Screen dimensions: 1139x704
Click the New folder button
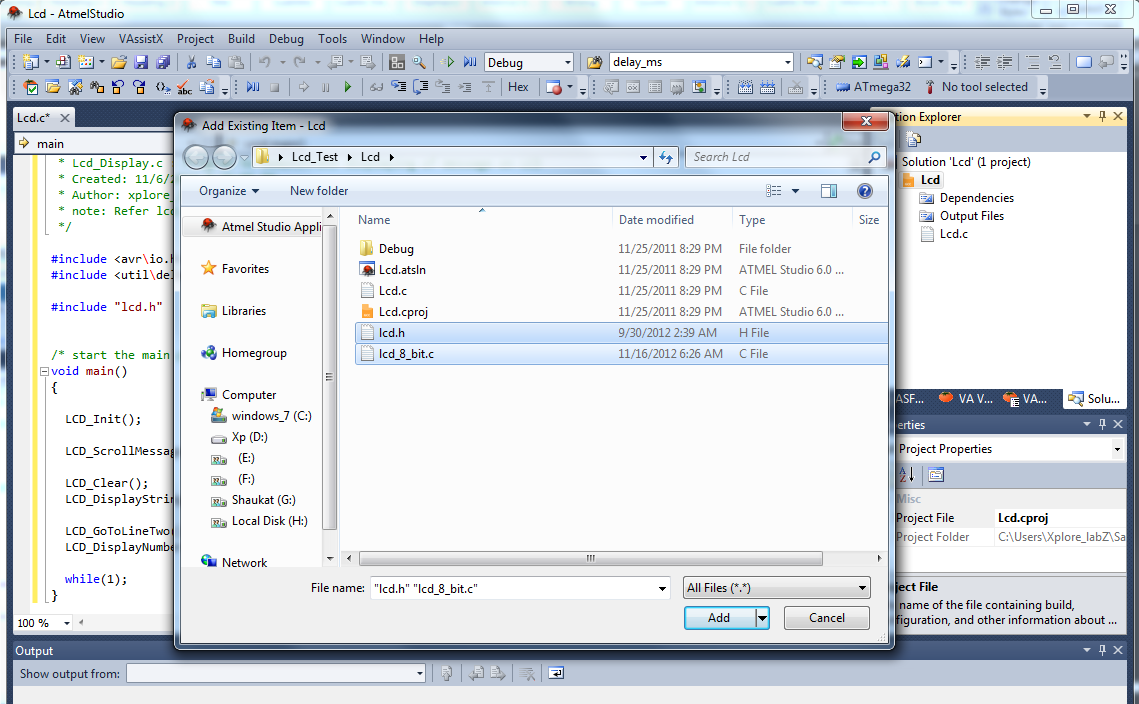tap(319, 191)
